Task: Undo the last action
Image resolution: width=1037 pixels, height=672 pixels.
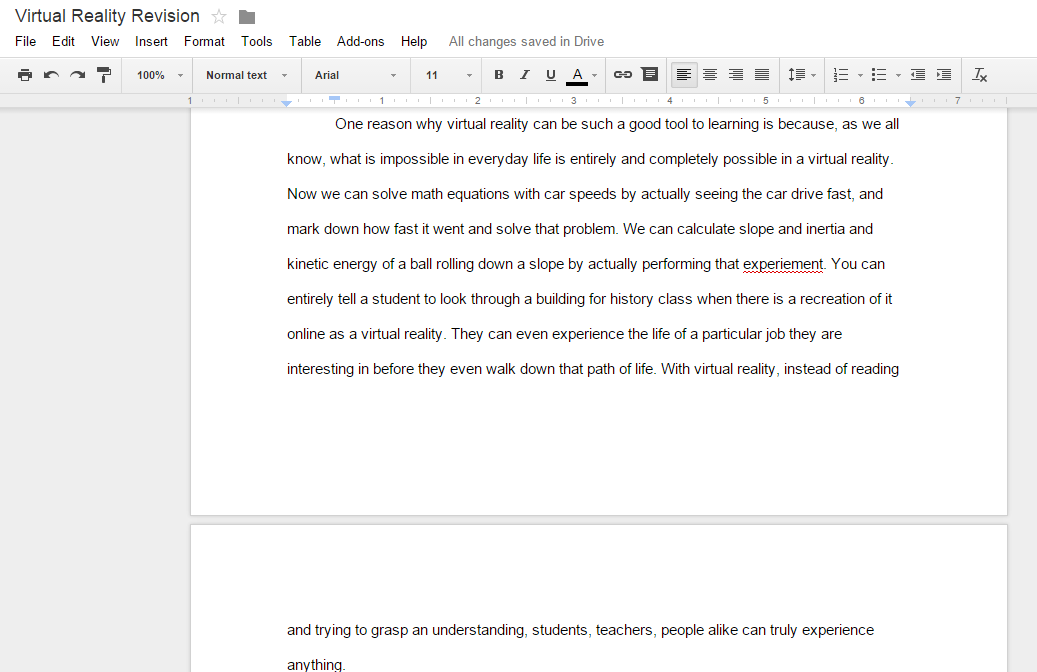Action: [x=51, y=75]
